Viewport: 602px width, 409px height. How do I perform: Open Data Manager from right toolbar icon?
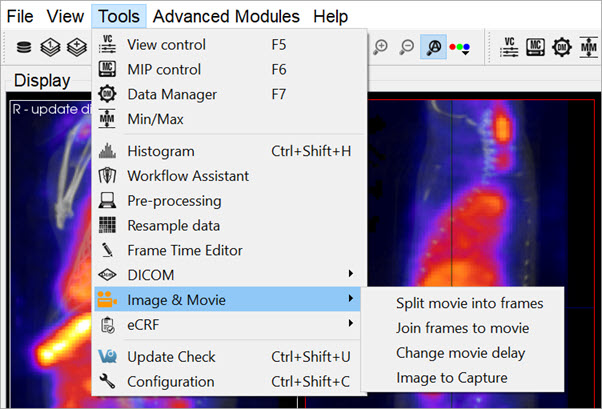pyautogui.click(x=561, y=47)
